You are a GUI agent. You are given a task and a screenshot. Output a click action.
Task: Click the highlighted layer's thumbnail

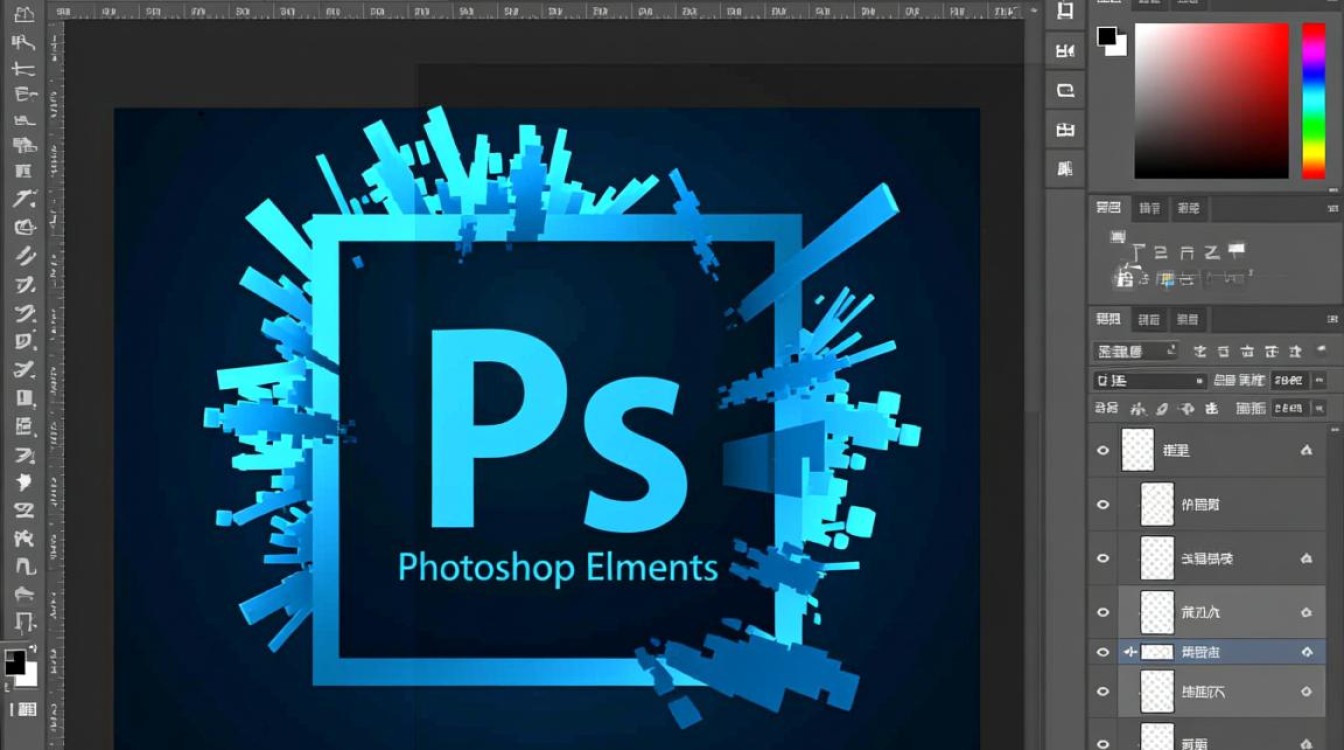click(x=1157, y=652)
